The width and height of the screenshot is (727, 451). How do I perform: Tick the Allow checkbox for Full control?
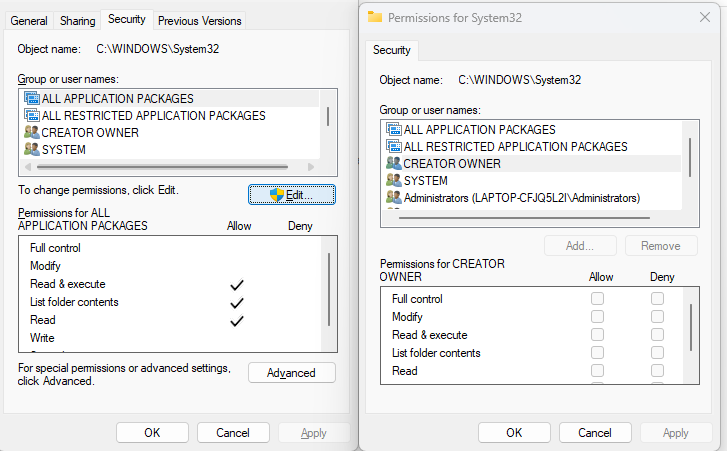[597, 299]
